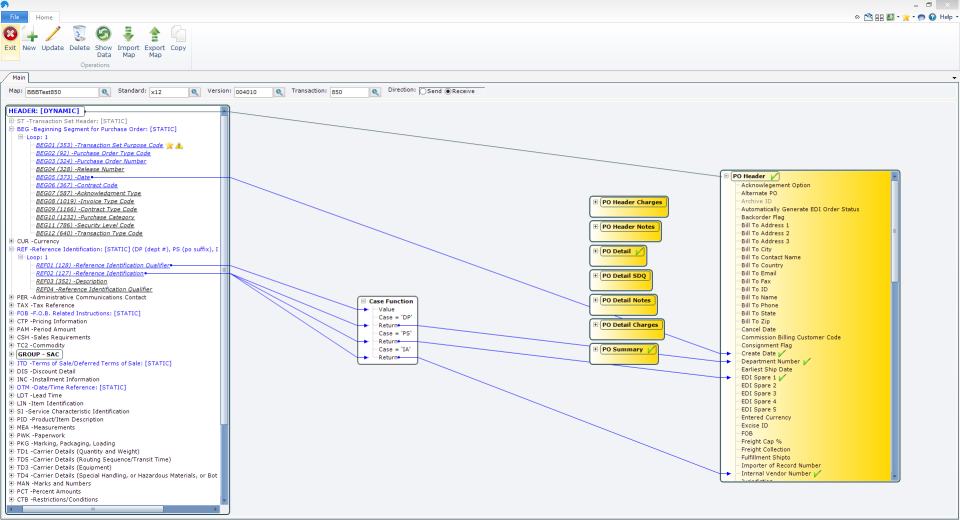Image resolution: width=960 pixels, height=520 pixels.
Task: Click the Map name input field
Action: coord(62,92)
